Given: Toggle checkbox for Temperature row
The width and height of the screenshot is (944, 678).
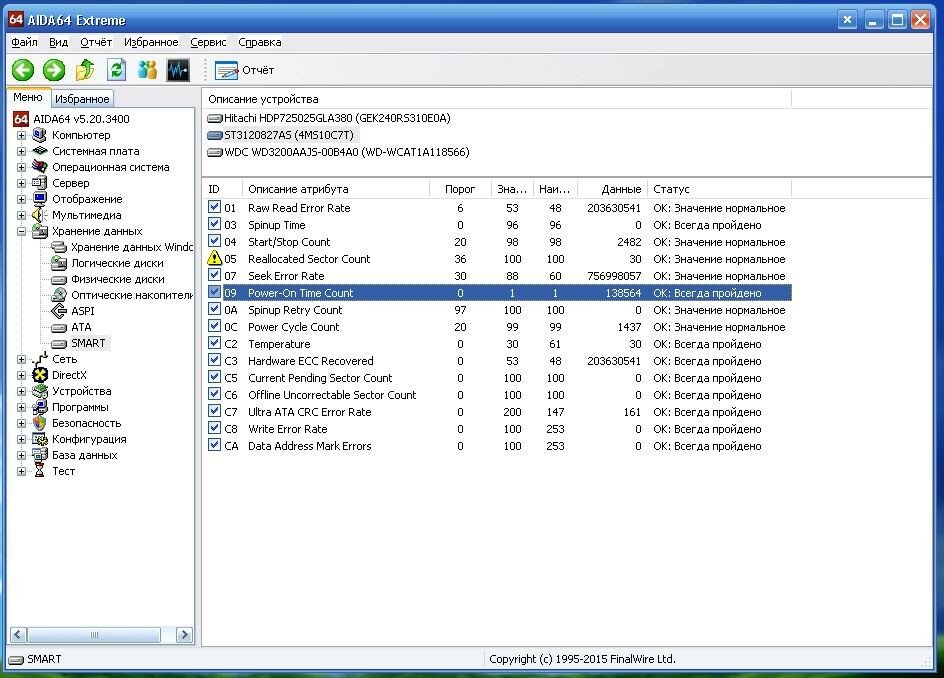Looking at the screenshot, I should [214, 343].
